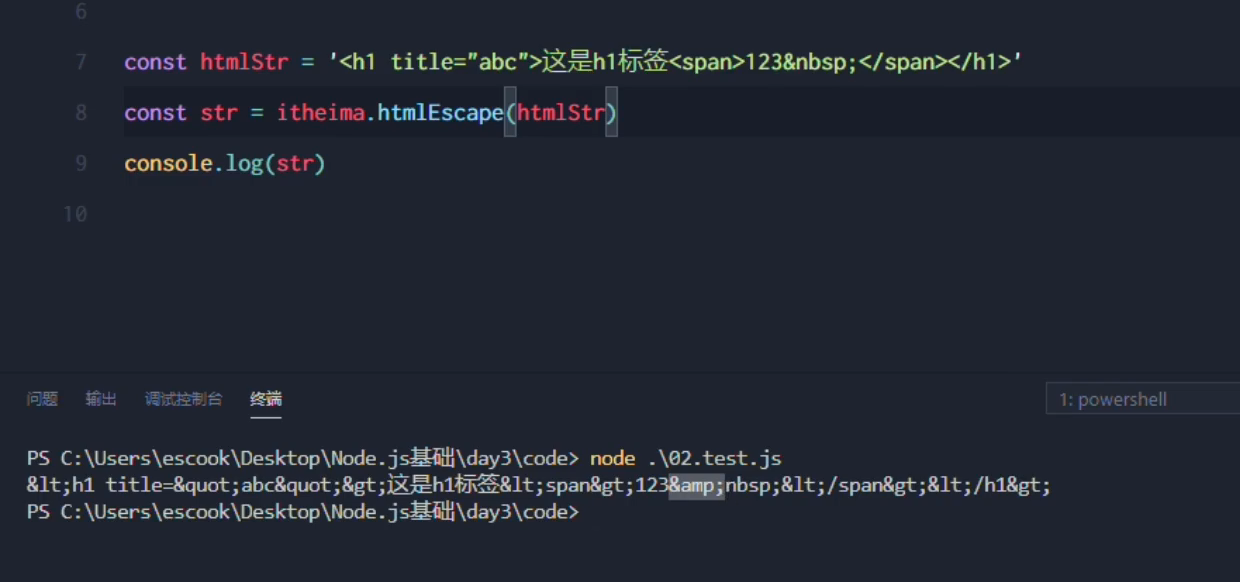Click the last terminal prompt line

[303, 512]
